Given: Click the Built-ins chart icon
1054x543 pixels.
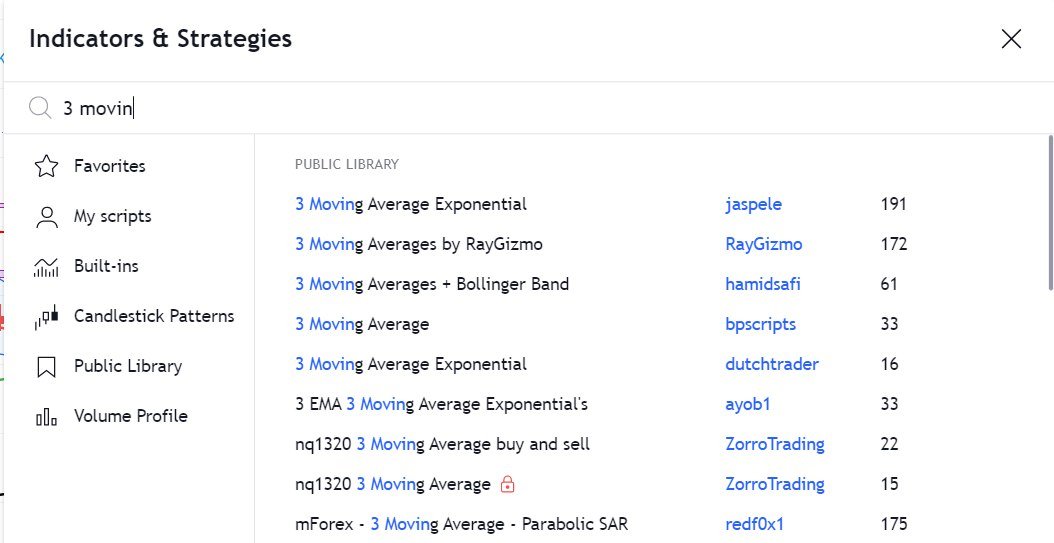Looking at the screenshot, I should coord(46,267).
